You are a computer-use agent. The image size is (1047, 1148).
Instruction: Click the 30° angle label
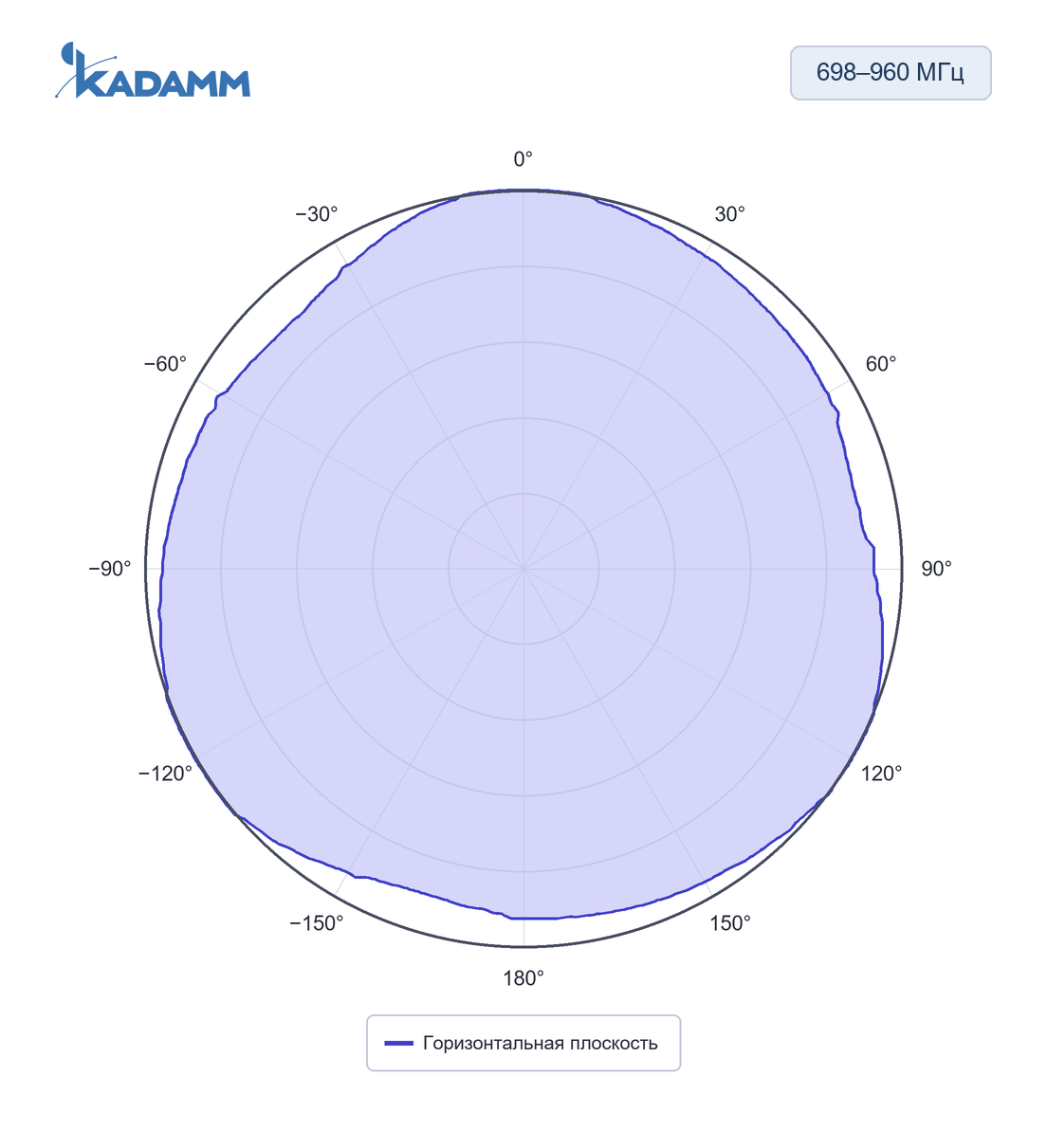729,214
